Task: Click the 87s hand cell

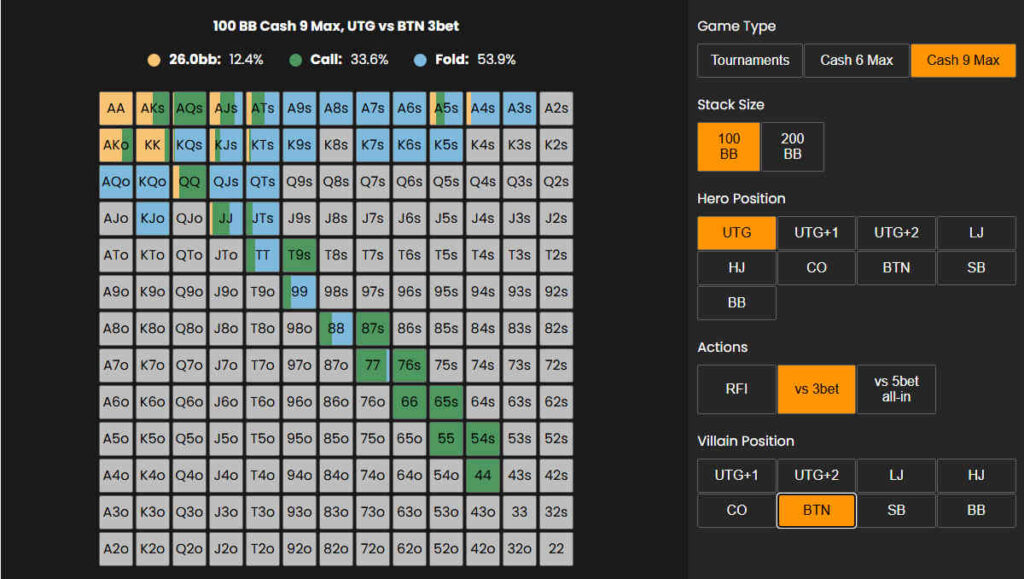Action: (x=373, y=328)
